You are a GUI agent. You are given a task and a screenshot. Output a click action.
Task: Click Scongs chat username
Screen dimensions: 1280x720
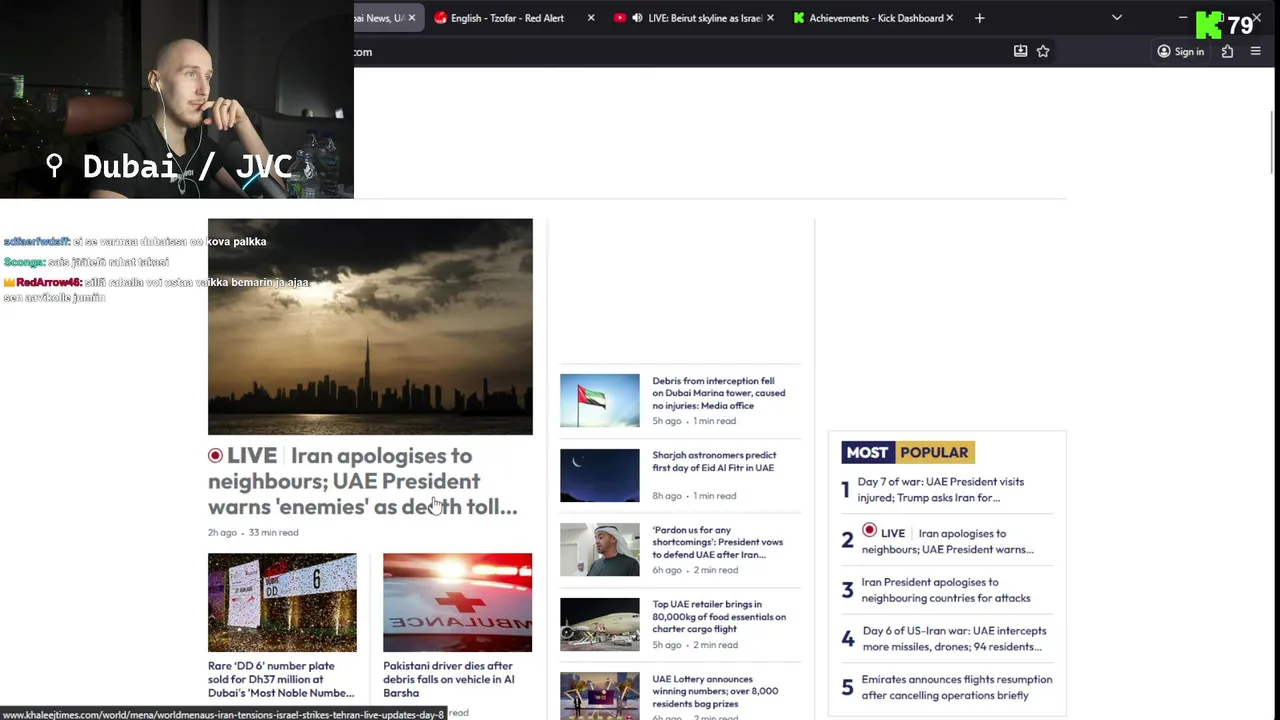pos(23,262)
